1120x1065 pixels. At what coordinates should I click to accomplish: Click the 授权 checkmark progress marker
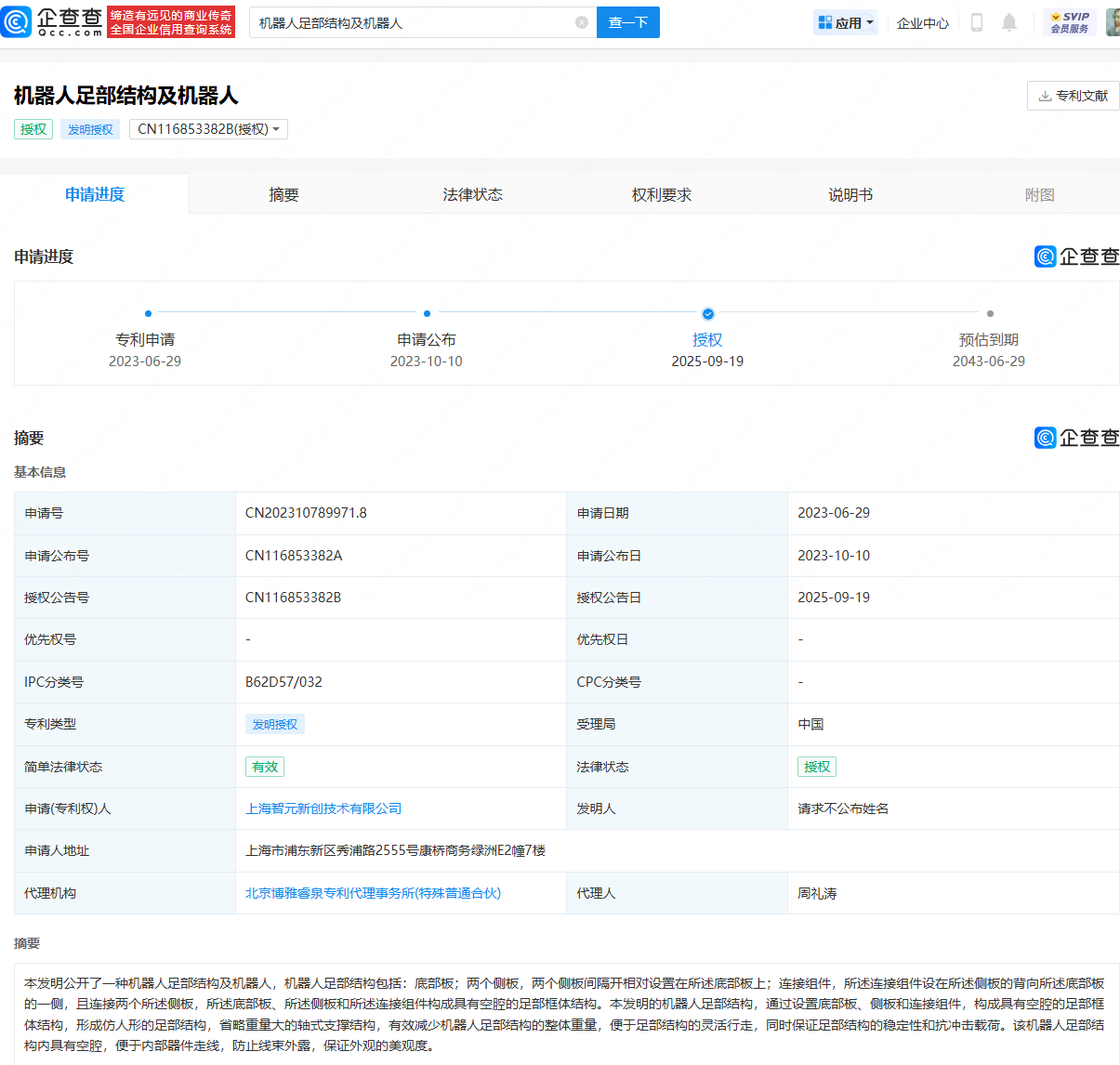(708, 314)
